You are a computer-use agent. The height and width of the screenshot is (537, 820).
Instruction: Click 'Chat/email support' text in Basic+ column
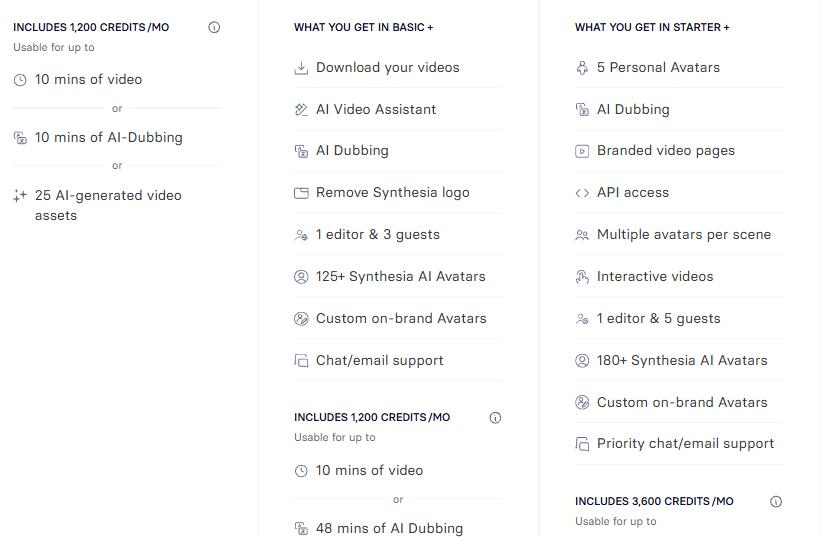(x=380, y=360)
